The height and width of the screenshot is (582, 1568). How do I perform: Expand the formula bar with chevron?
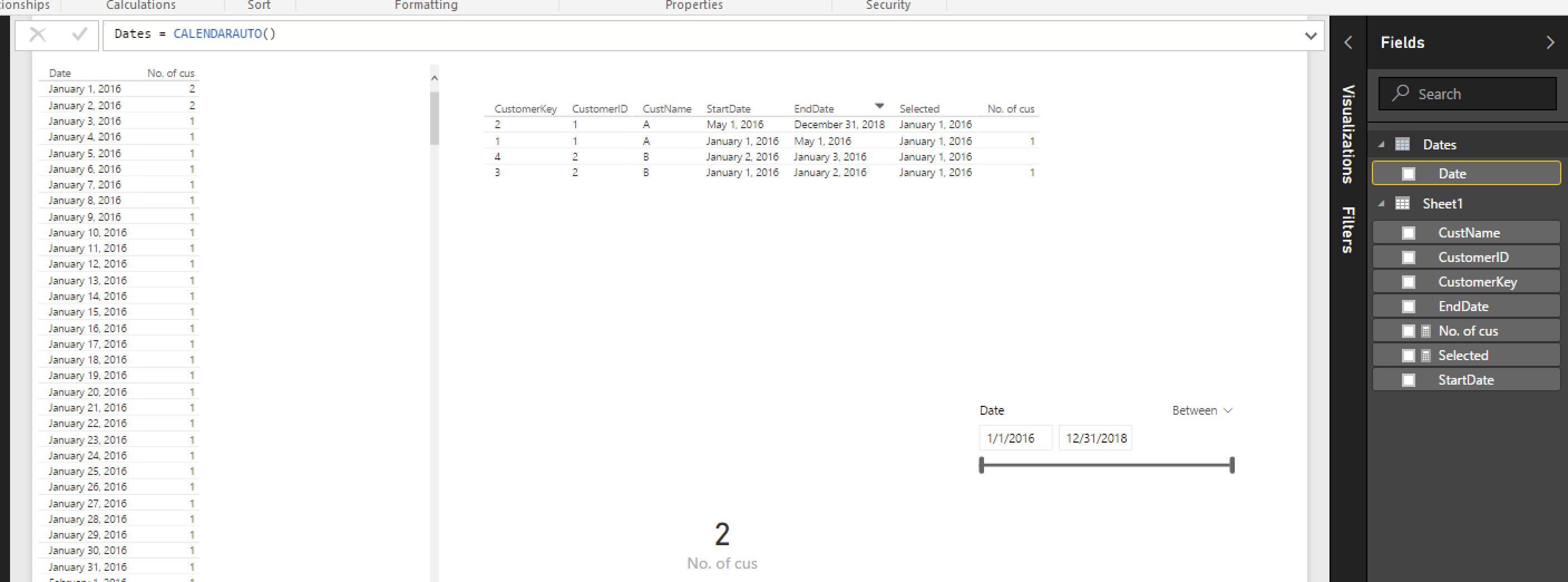click(1311, 36)
